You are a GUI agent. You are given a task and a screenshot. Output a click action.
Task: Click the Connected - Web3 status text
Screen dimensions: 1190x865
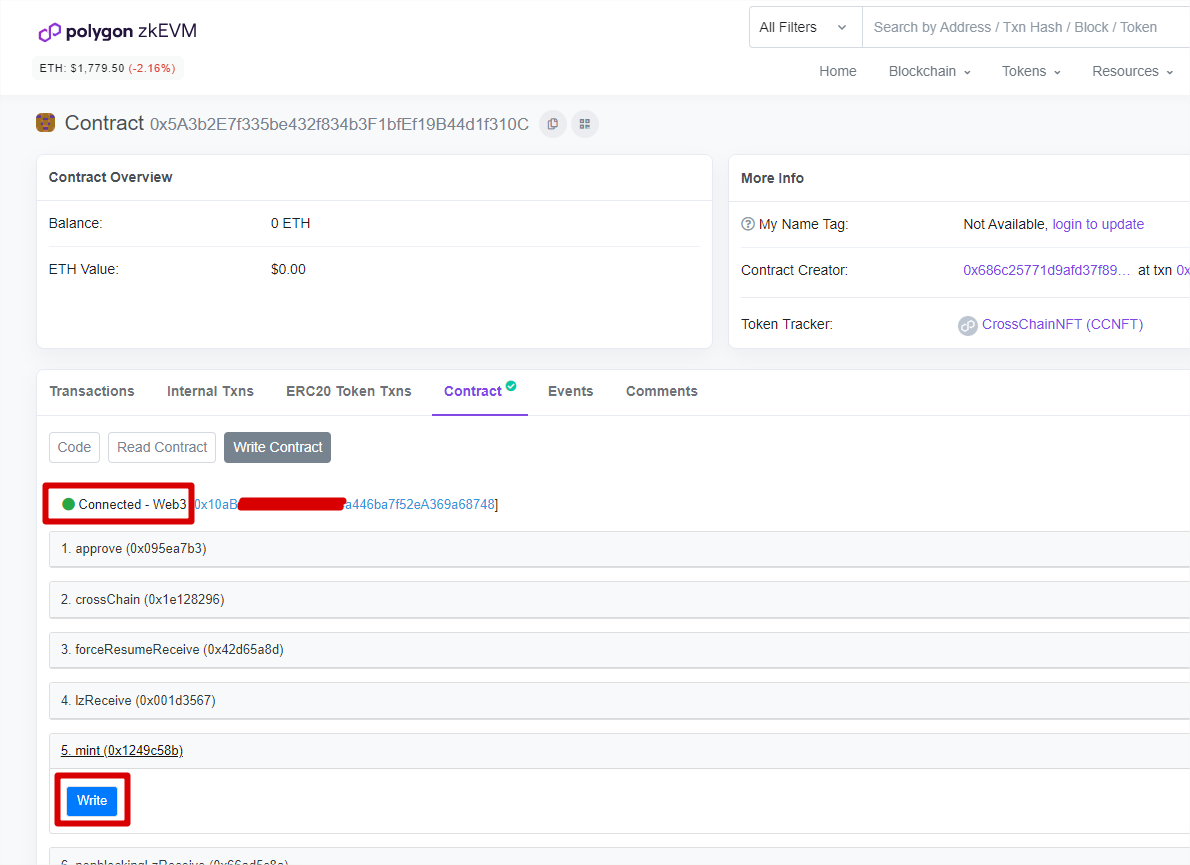(x=133, y=505)
